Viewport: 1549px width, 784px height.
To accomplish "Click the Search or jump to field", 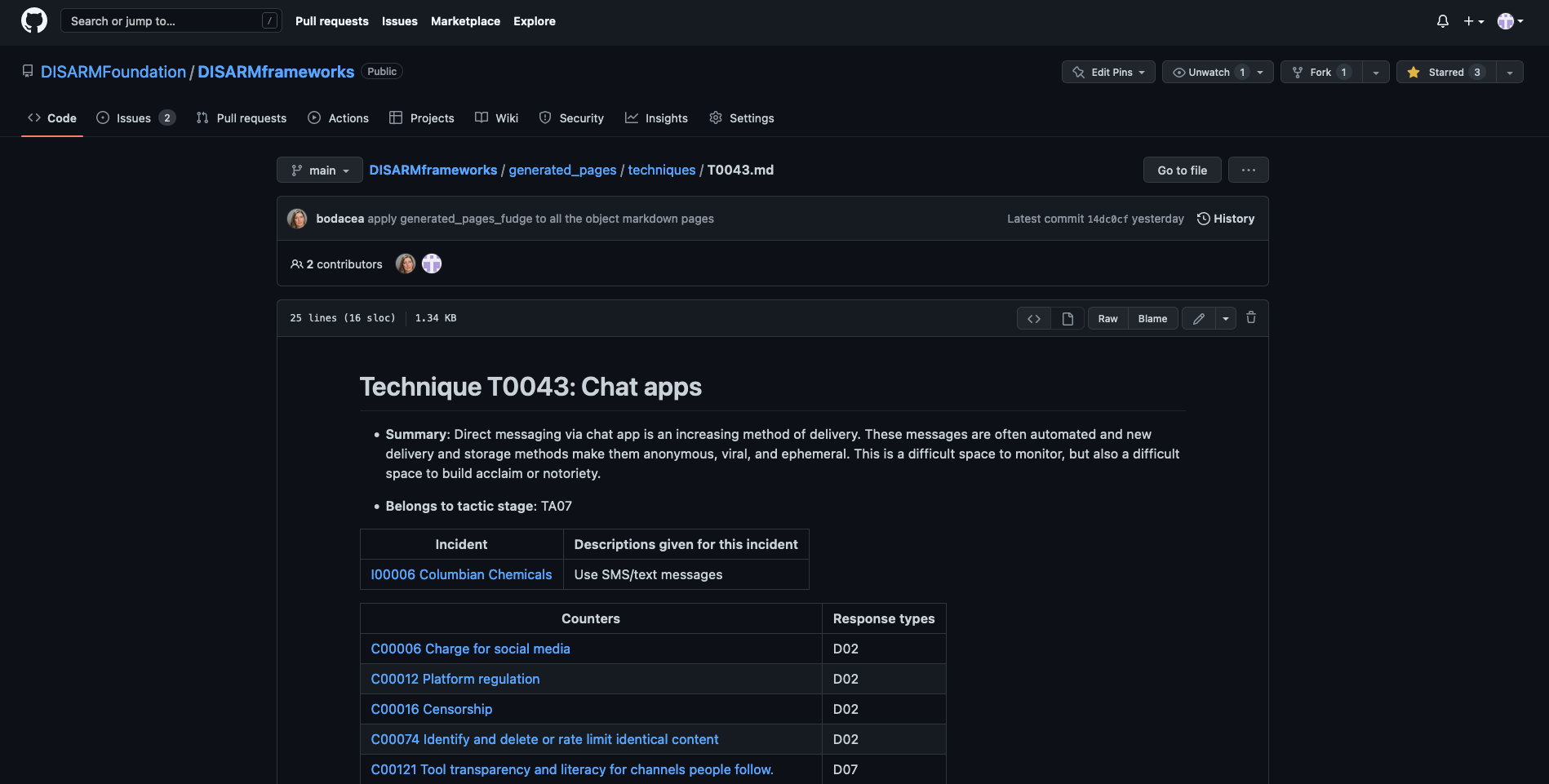I will coord(171,20).
